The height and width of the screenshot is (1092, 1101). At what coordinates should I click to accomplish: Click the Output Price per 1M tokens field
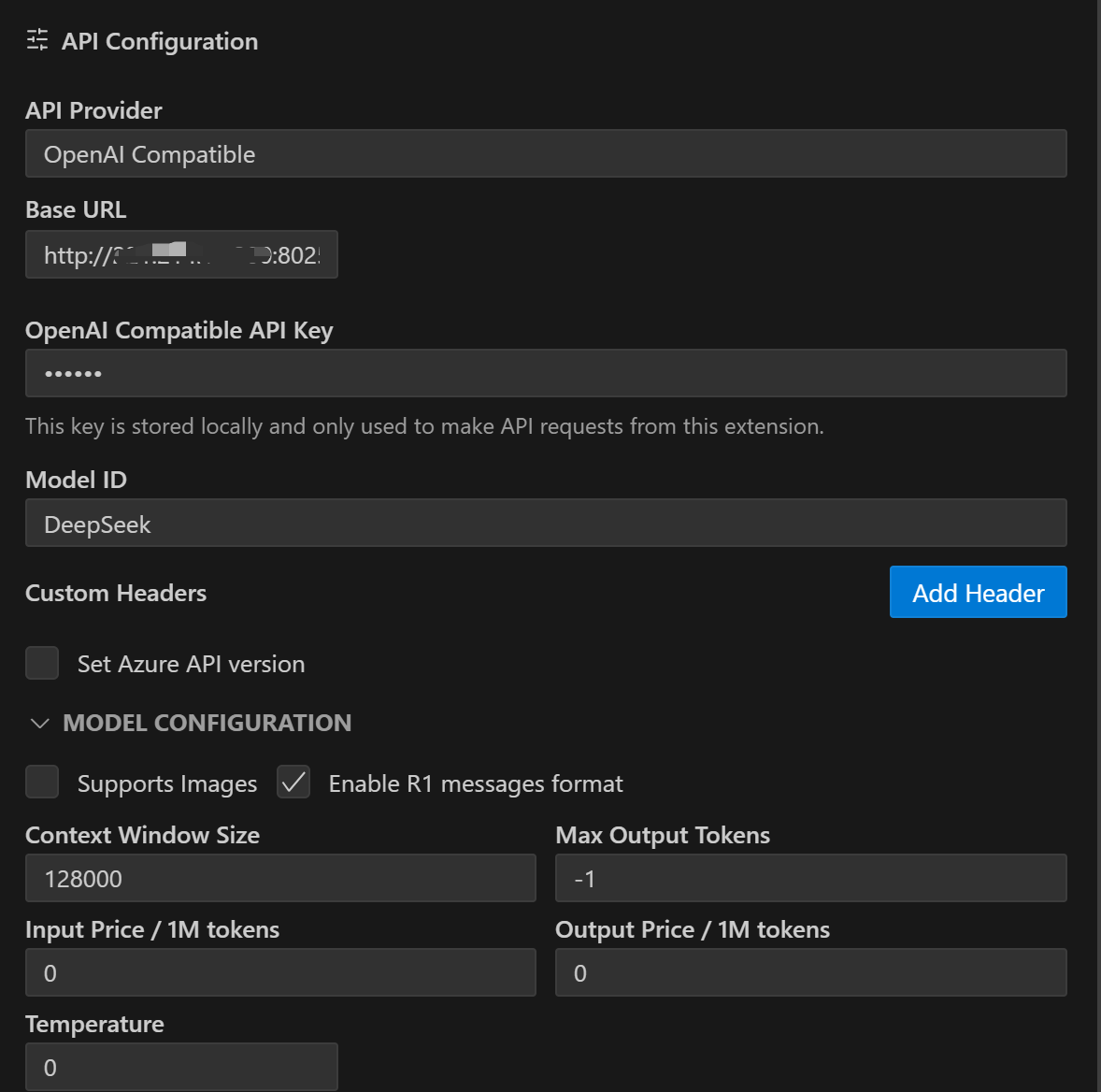click(810, 973)
